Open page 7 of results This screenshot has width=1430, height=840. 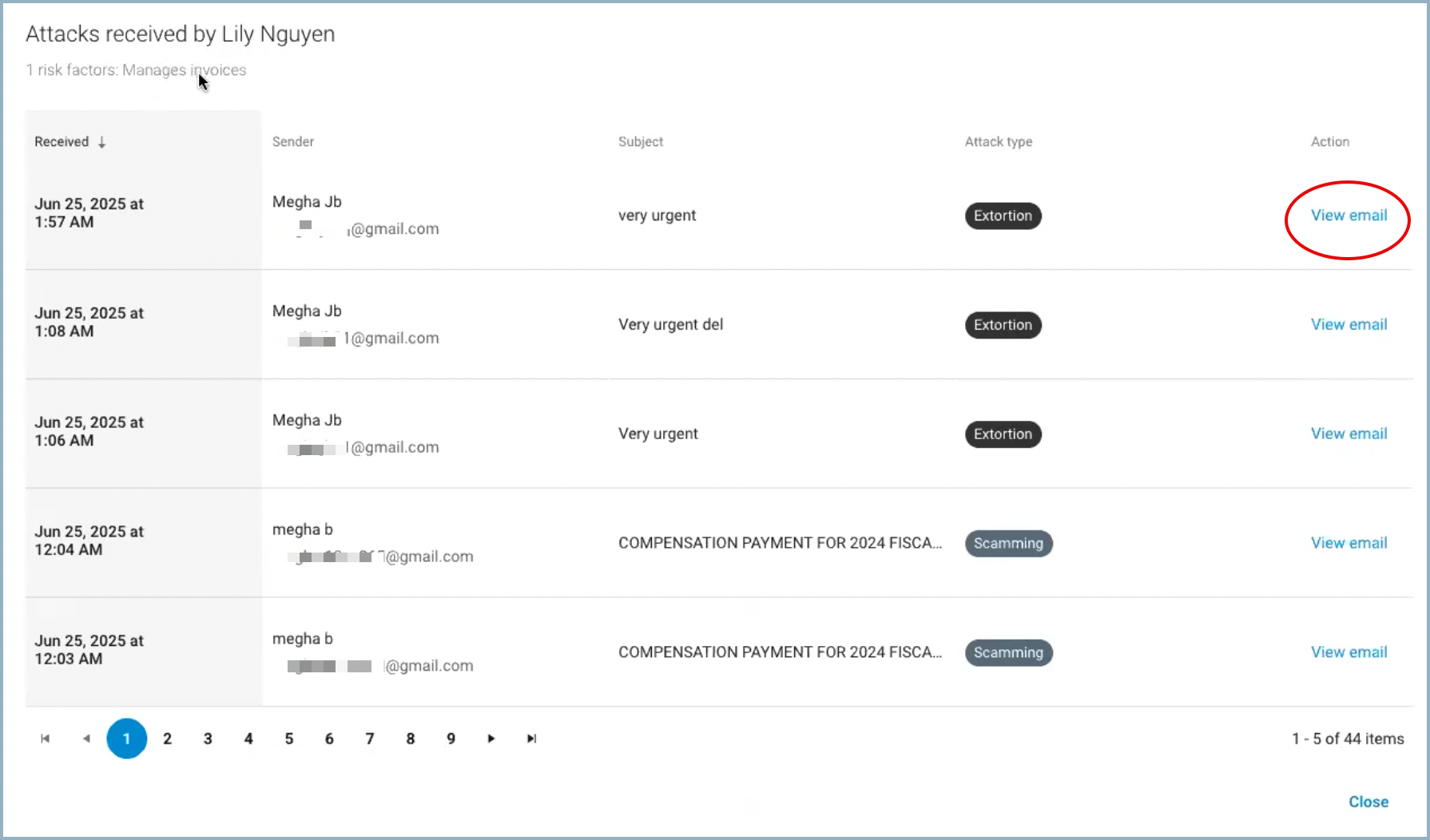[x=370, y=739]
